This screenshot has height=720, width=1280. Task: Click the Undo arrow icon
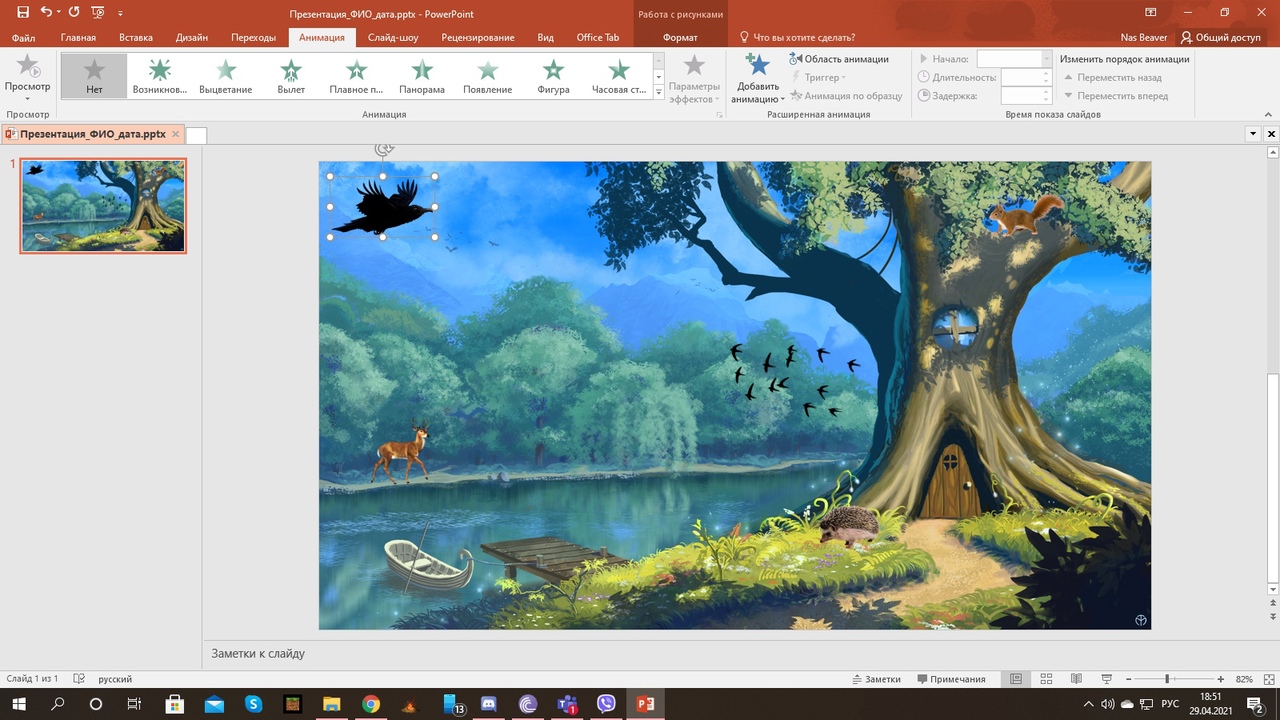tap(46, 12)
